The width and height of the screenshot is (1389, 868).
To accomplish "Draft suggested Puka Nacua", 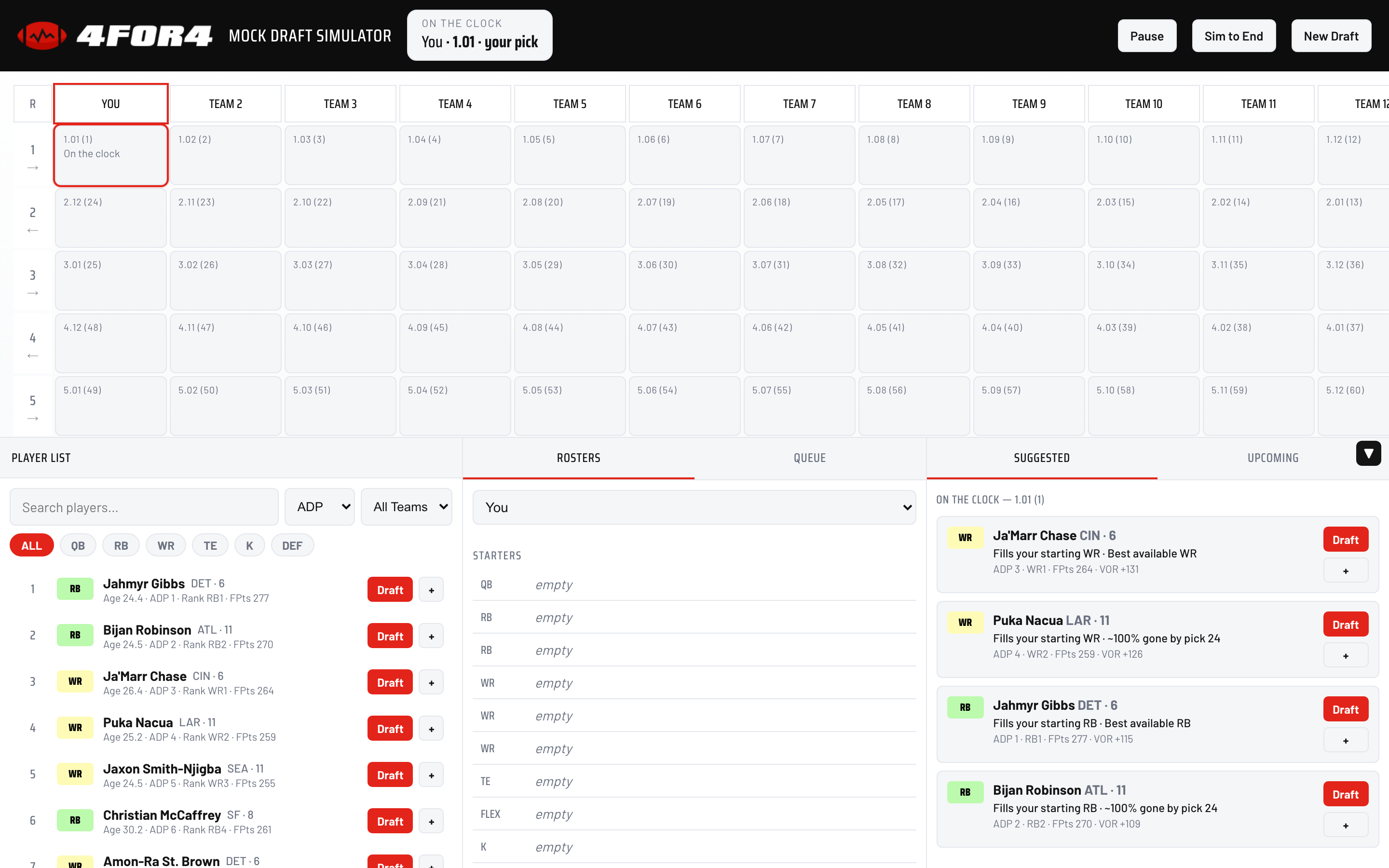I will (x=1346, y=624).
